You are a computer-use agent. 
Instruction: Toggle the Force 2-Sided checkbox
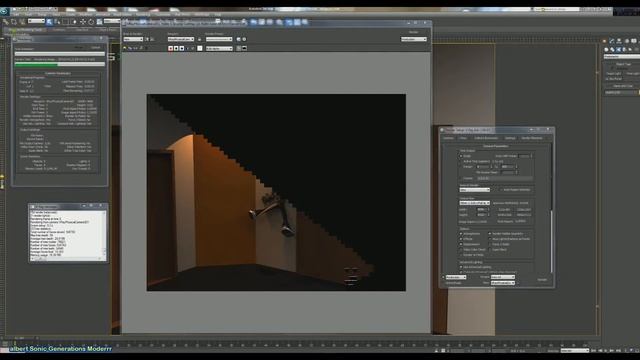click(490, 244)
